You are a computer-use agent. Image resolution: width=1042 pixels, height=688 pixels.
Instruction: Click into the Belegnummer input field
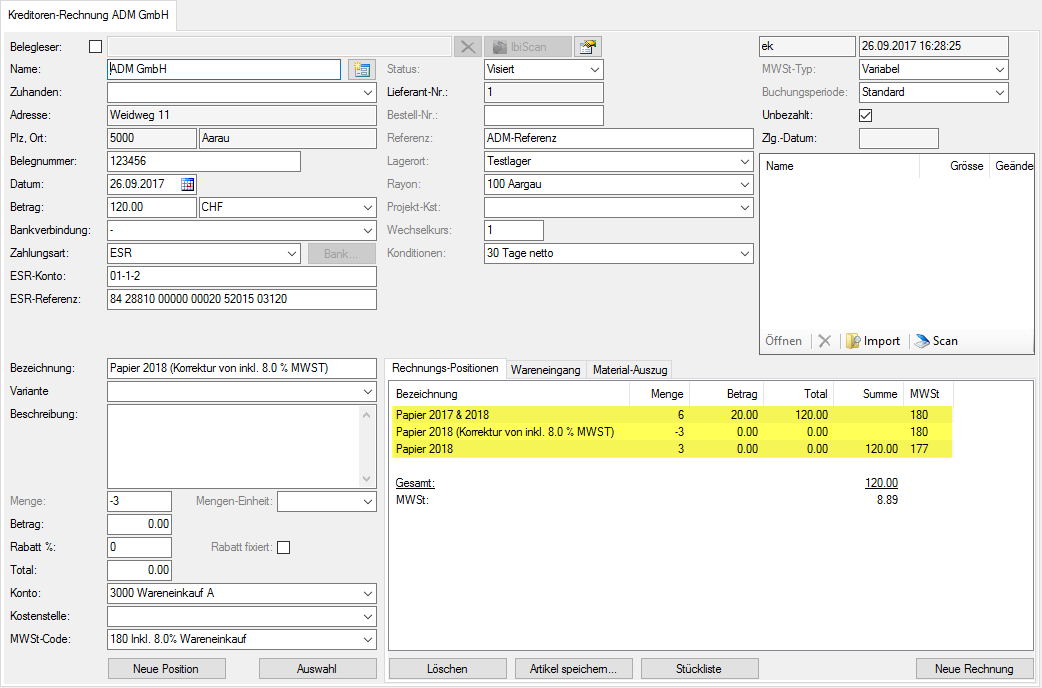(x=203, y=161)
